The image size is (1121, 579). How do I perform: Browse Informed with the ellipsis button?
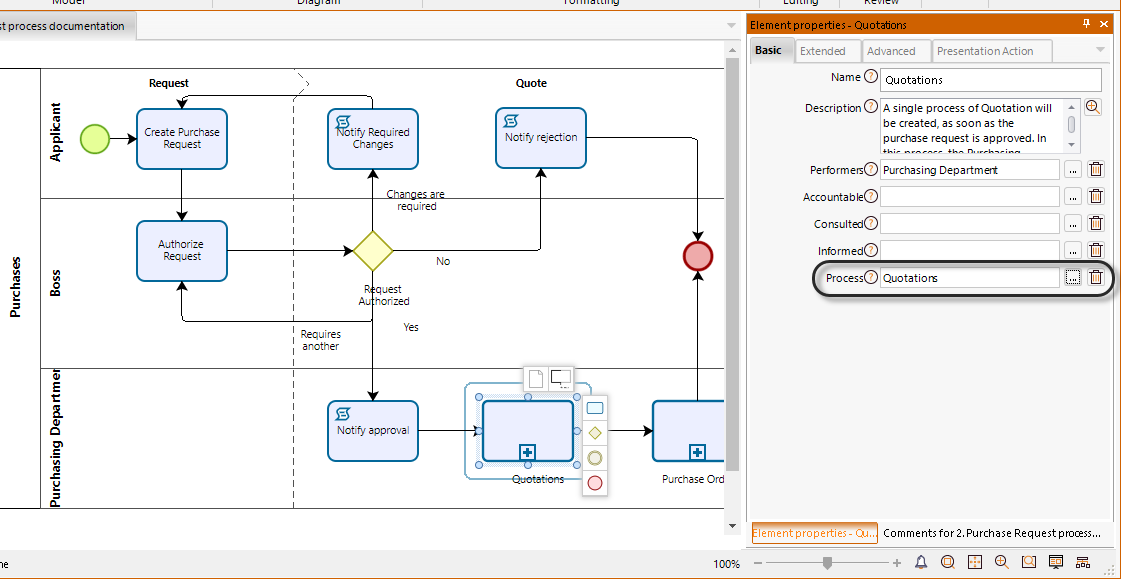click(1072, 250)
